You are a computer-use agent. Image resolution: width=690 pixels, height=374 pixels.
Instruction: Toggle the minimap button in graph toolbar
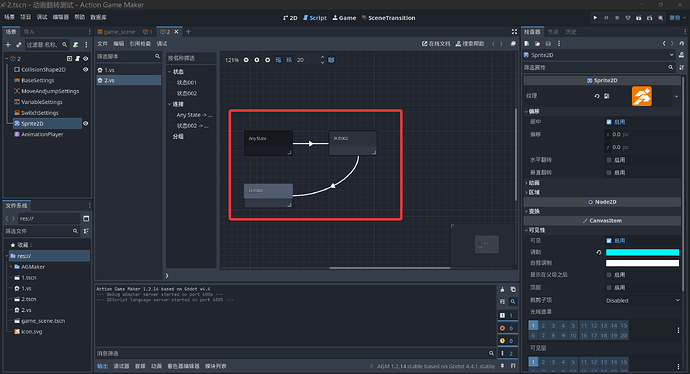point(331,60)
